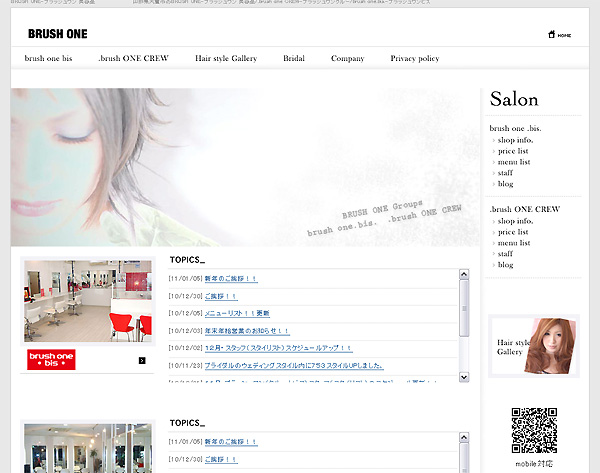Open the 11/01/05 topic in first list
Viewport: 600px width, 473px height.
[231, 279]
